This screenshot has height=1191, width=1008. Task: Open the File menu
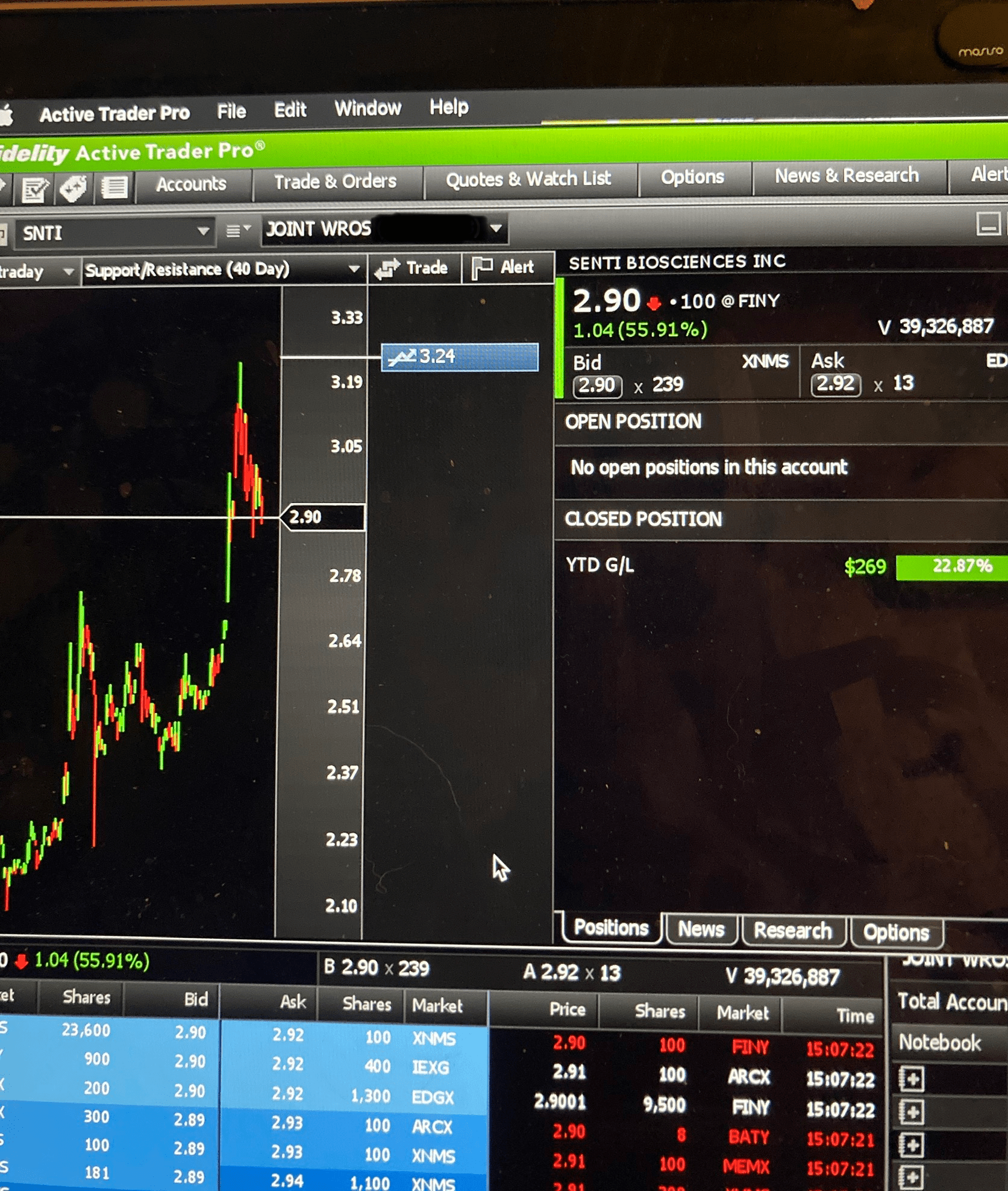tap(231, 112)
